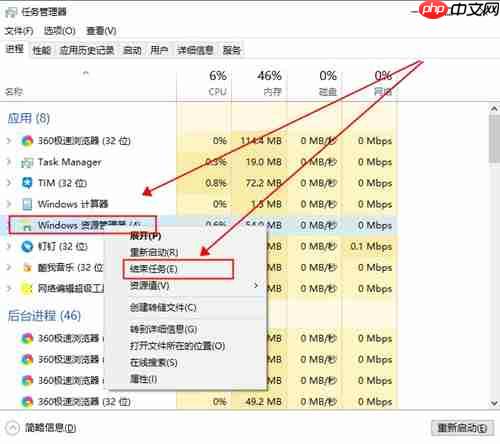The width and height of the screenshot is (500, 444).
Task: Select the 进程 tab
Action: point(15,49)
